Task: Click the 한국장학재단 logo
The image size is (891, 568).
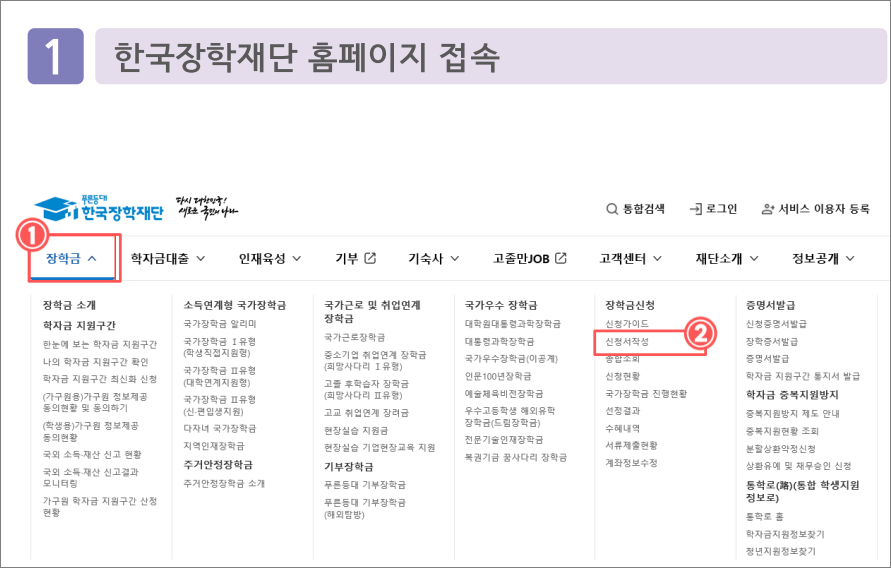Action: tap(99, 208)
